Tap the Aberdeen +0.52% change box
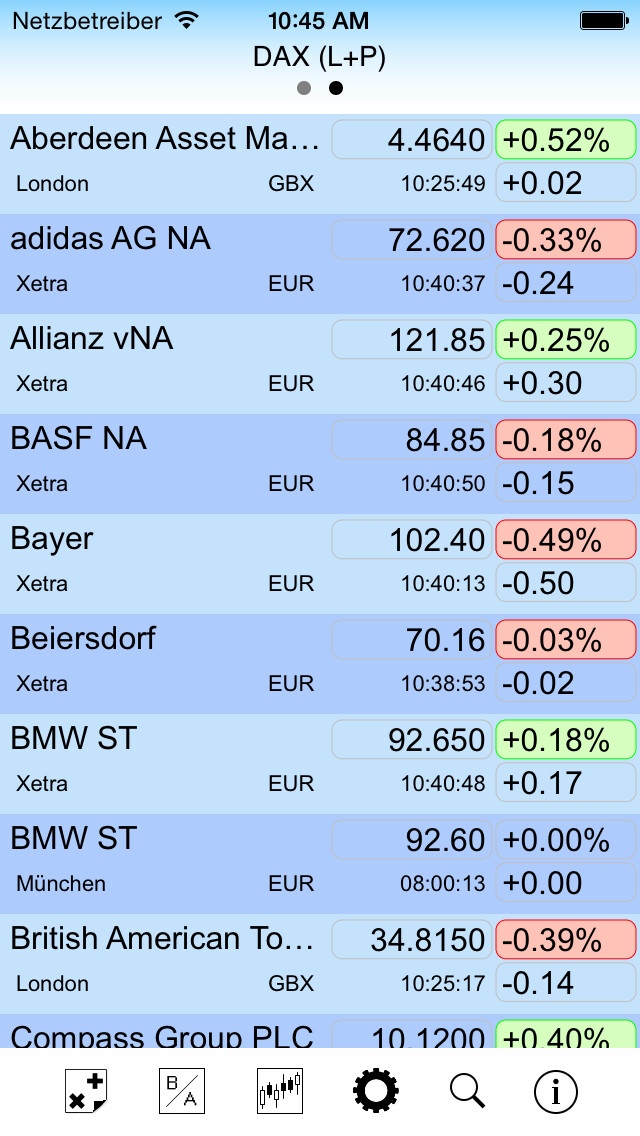 pyautogui.click(x=565, y=139)
